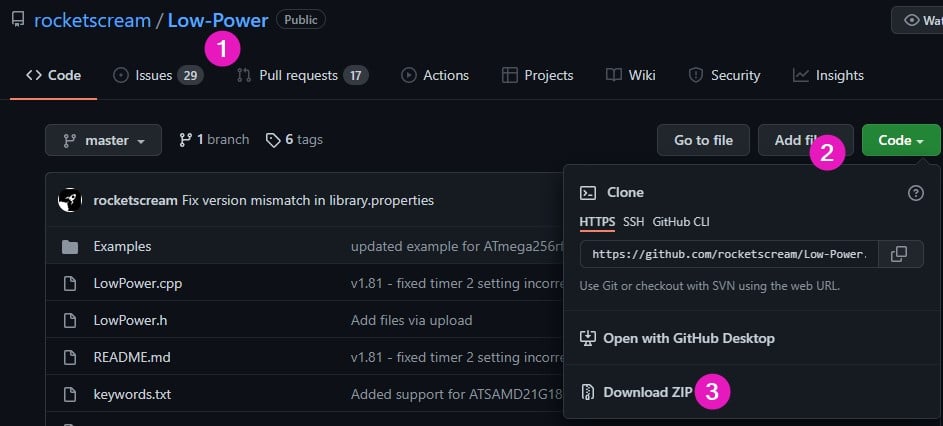Go to the Actions tab

(x=435, y=75)
